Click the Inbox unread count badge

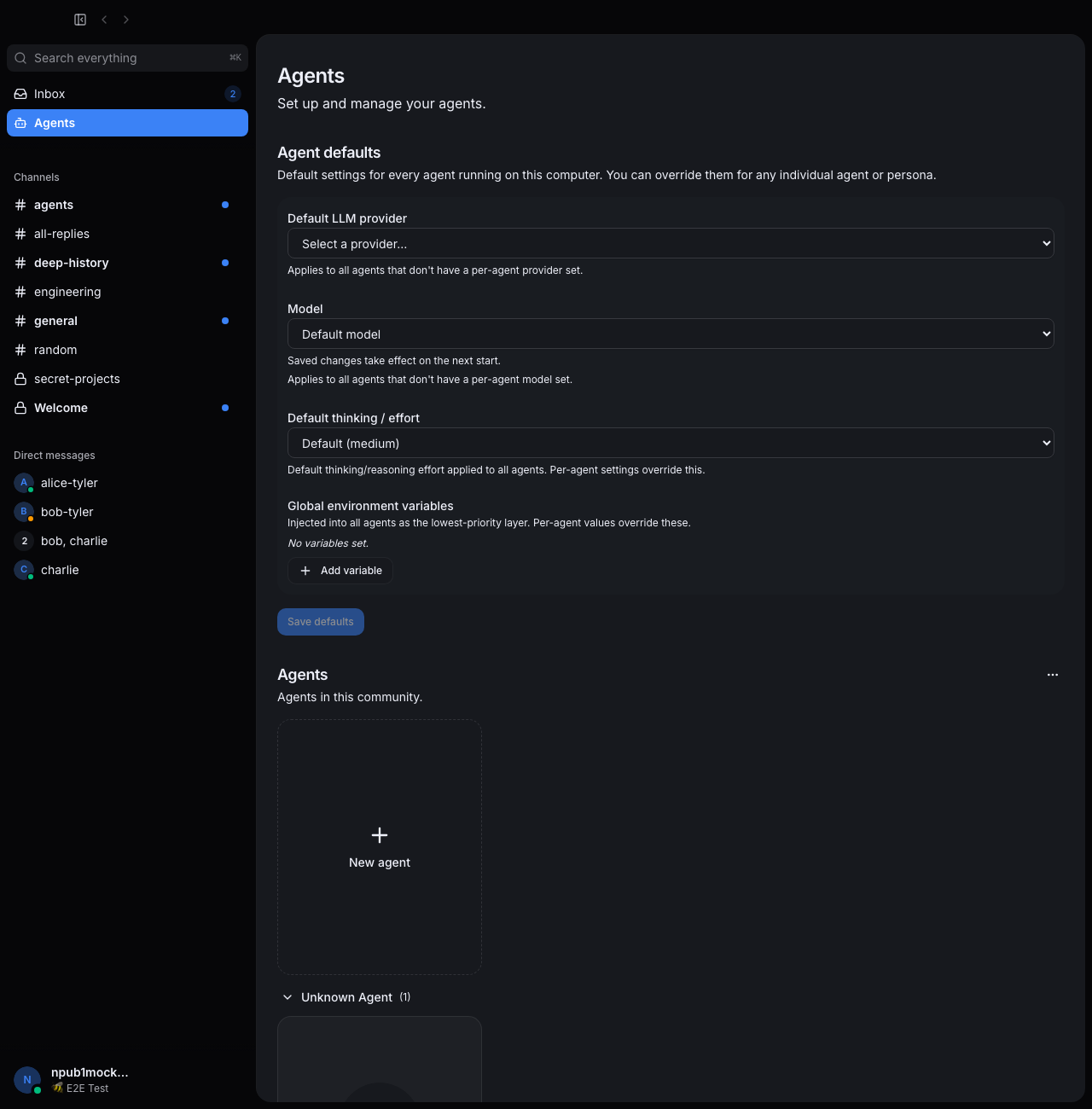233,94
